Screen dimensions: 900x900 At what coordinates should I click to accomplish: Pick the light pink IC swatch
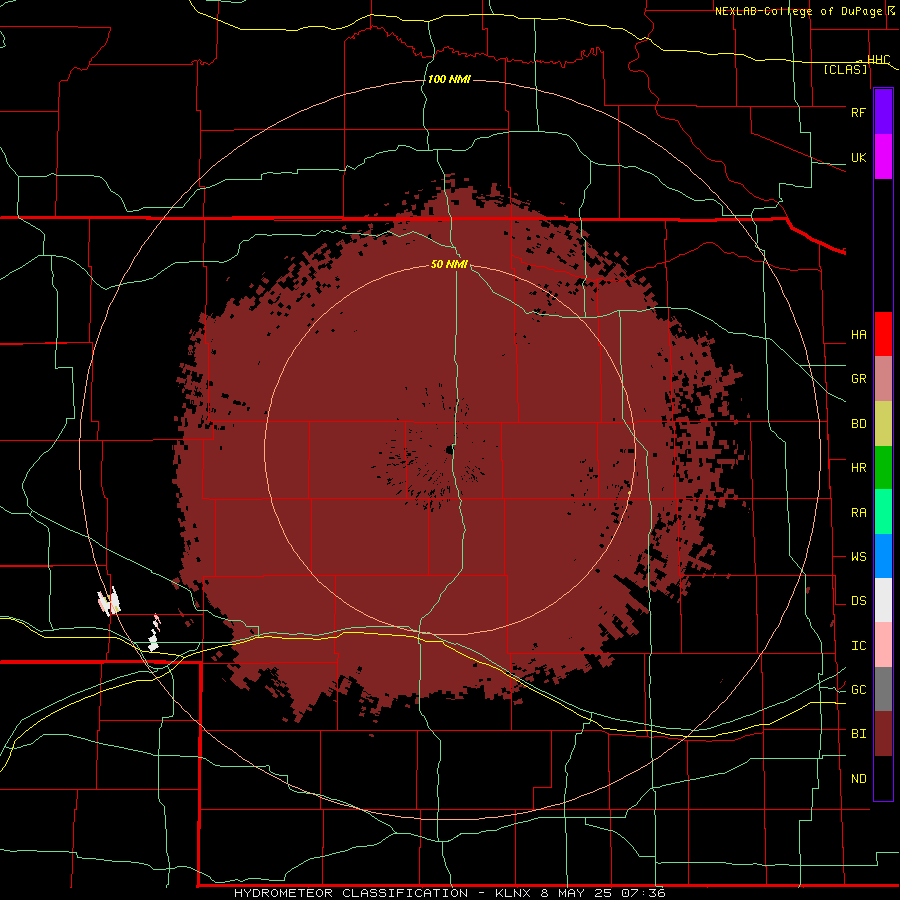[883, 645]
